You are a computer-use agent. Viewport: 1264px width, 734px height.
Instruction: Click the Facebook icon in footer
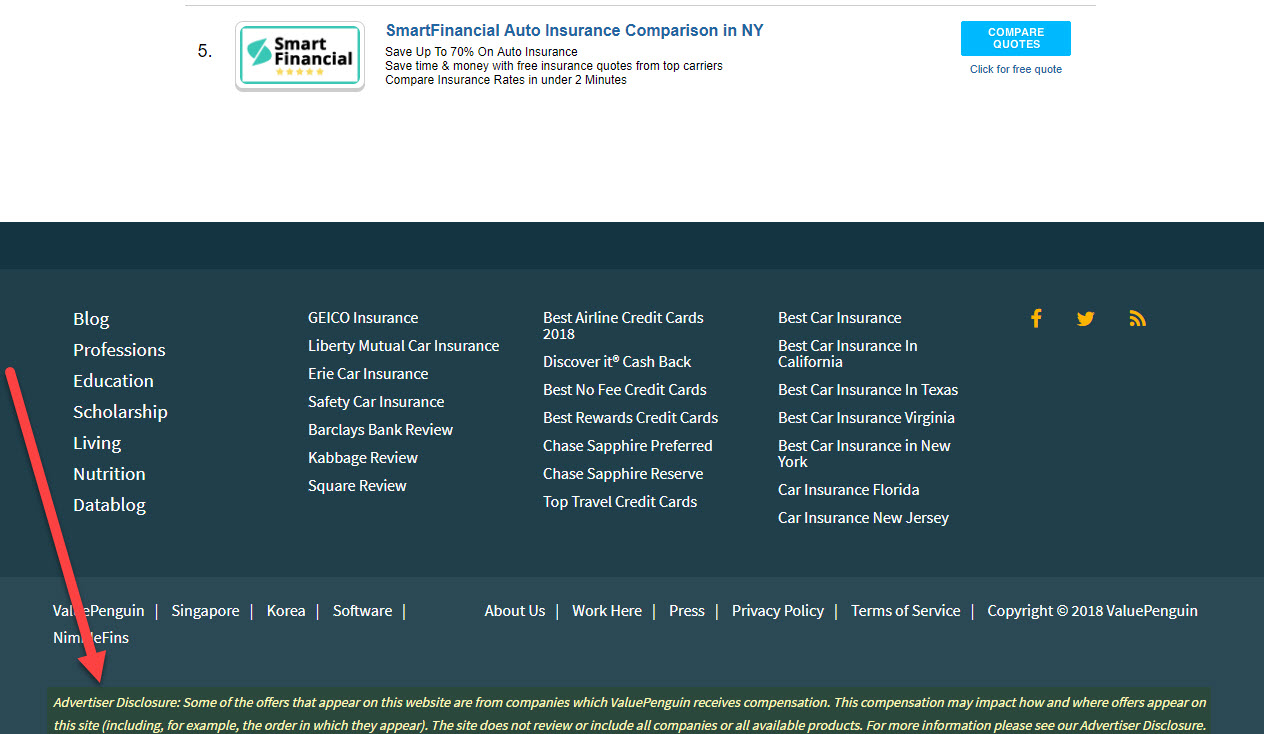[x=1036, y=318]
